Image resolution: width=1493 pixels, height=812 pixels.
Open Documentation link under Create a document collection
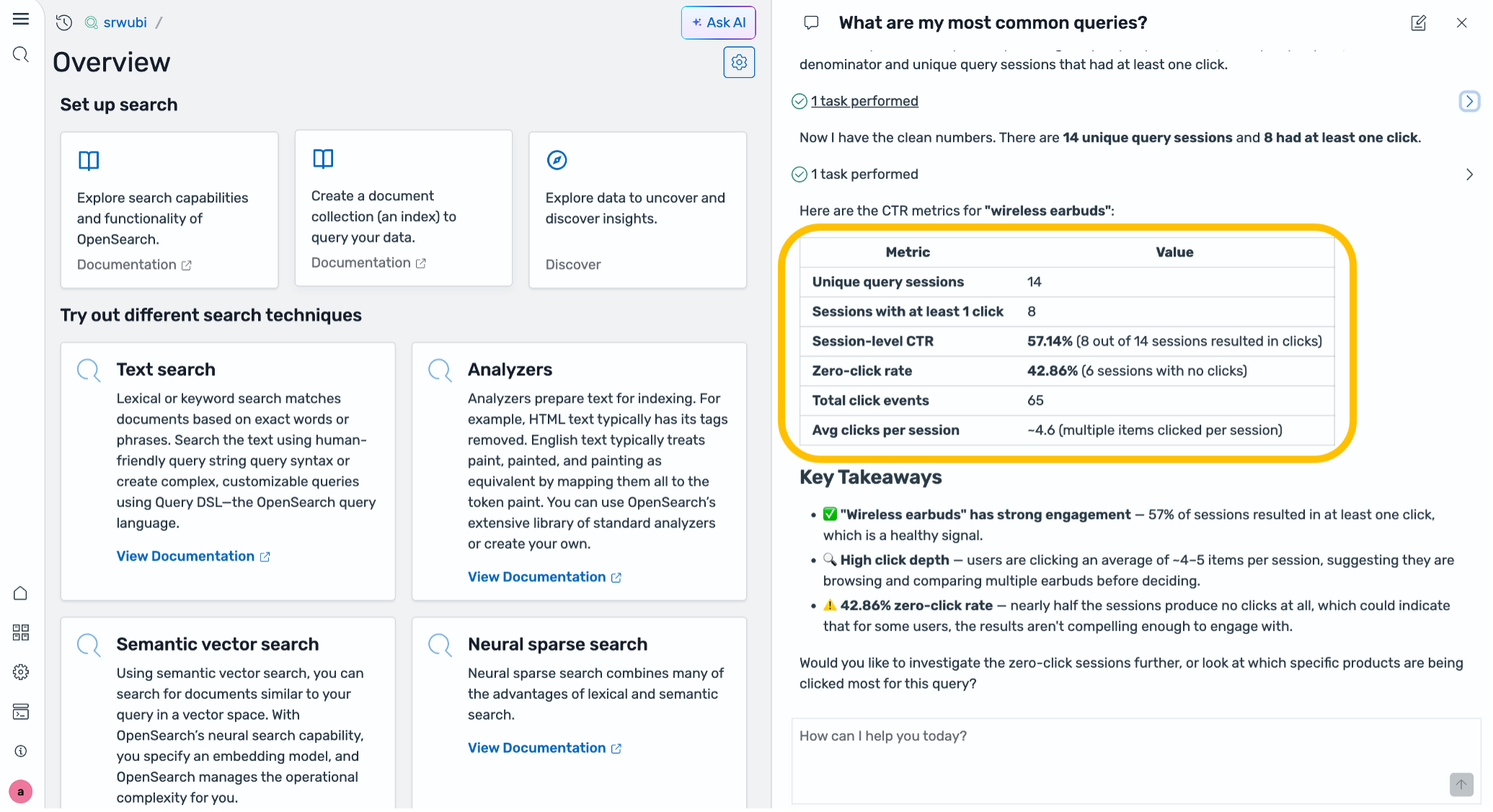[368, 263]
